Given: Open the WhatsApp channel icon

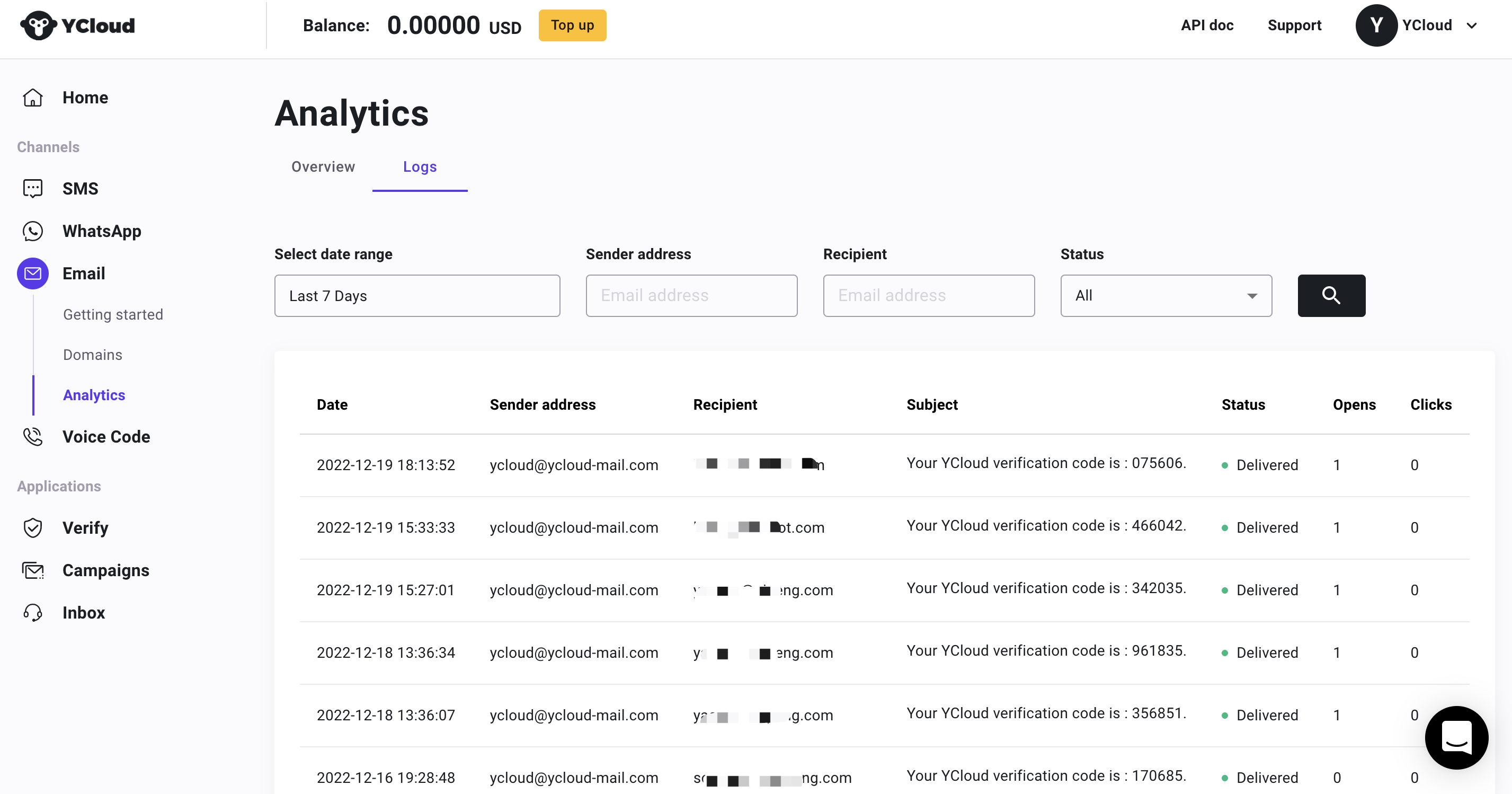Looking at the screenshot, I should click(33, 231).
